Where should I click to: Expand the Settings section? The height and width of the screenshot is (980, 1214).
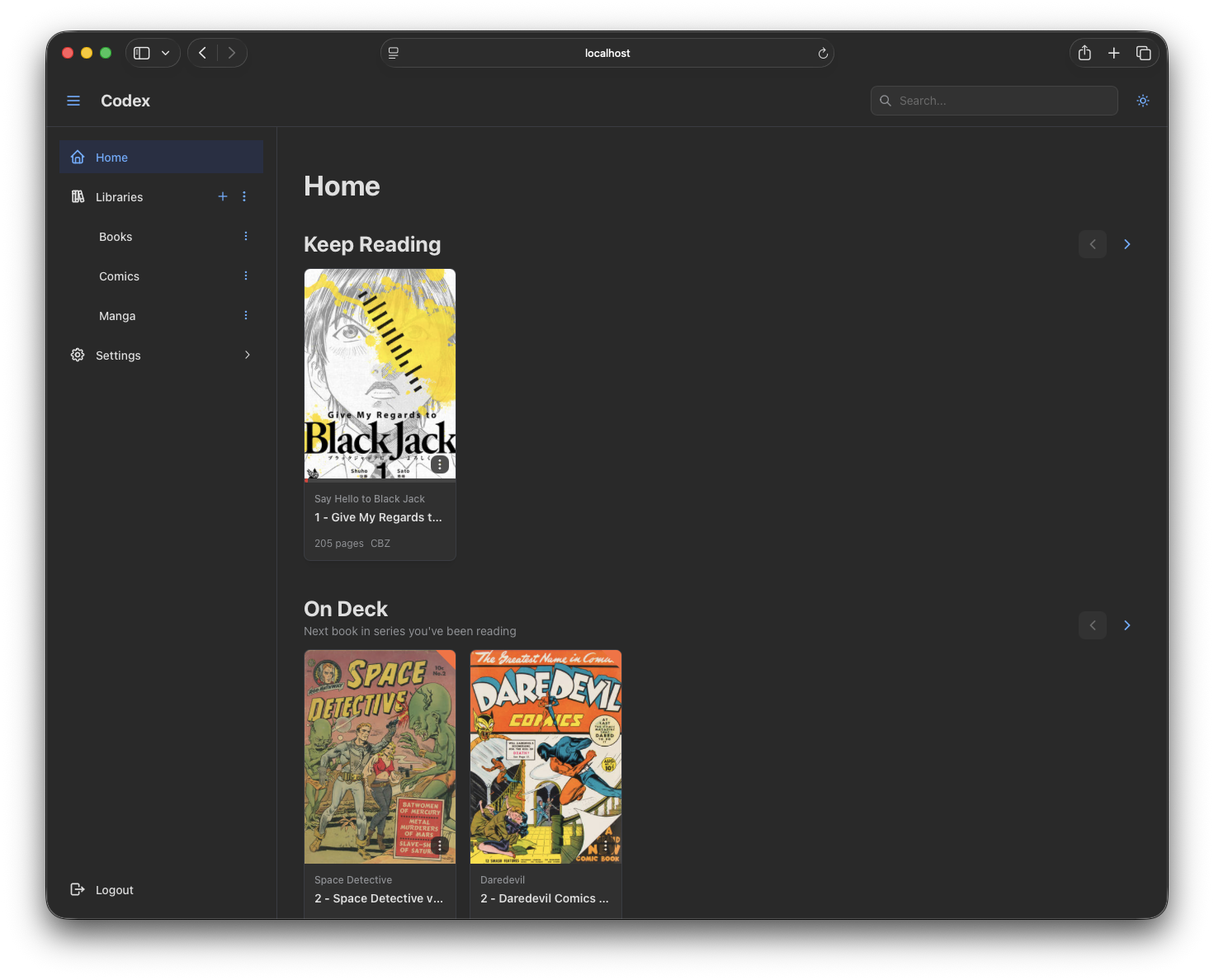247,355
